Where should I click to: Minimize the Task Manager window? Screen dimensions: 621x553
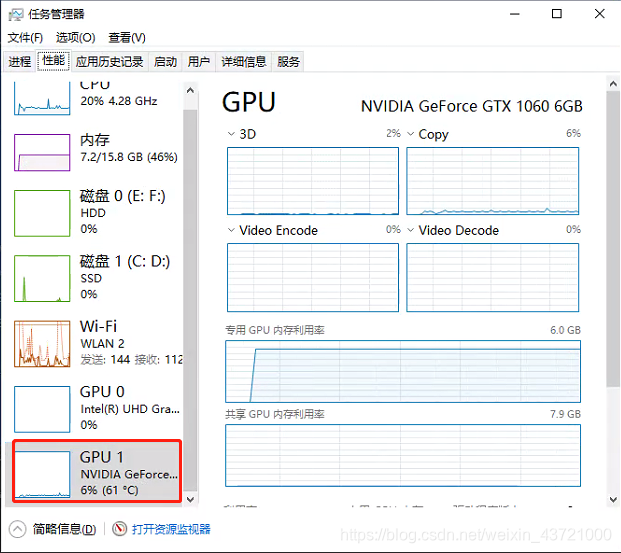pos(514,14)
